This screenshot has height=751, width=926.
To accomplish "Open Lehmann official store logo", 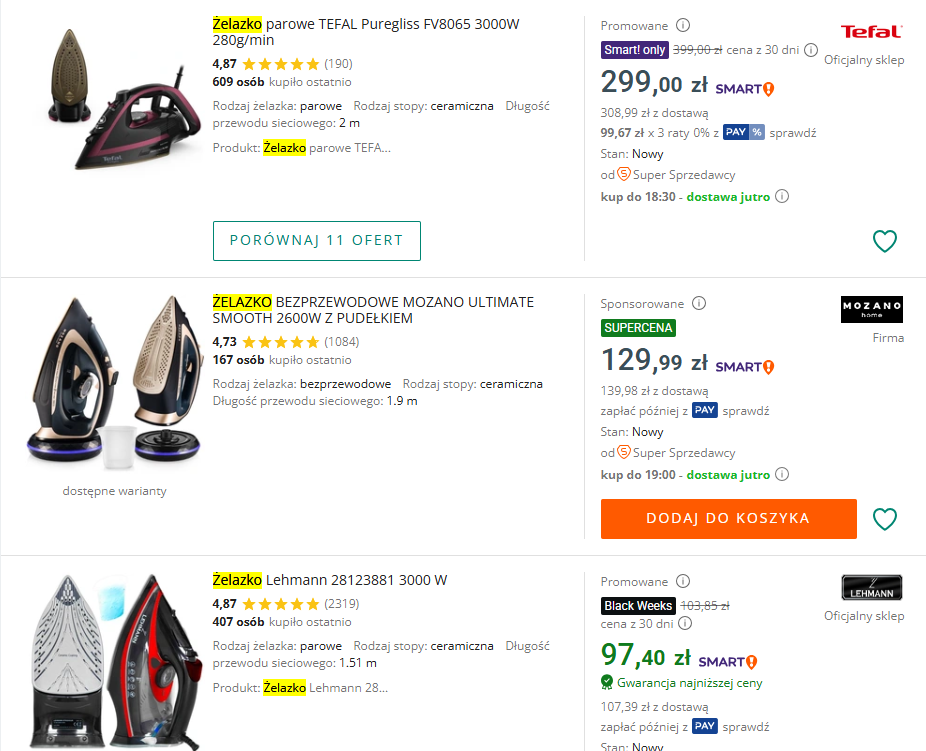I will 871,588.
